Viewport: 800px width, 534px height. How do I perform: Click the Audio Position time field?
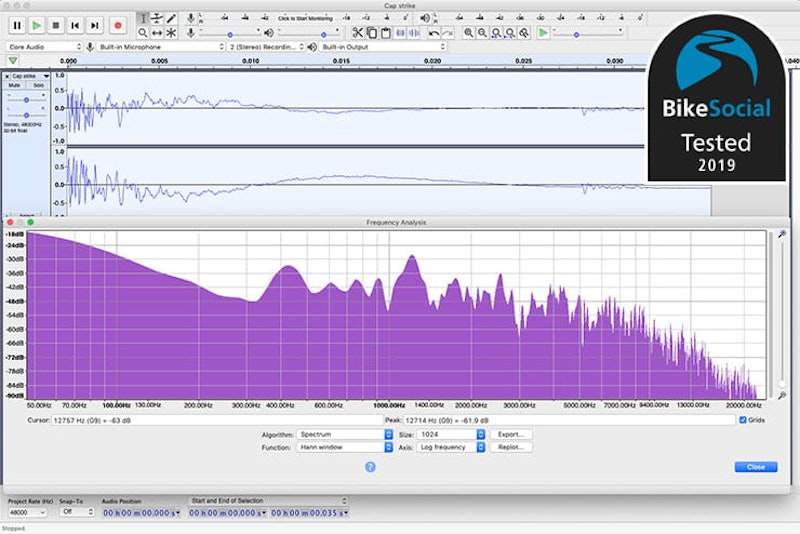point(141,513)
